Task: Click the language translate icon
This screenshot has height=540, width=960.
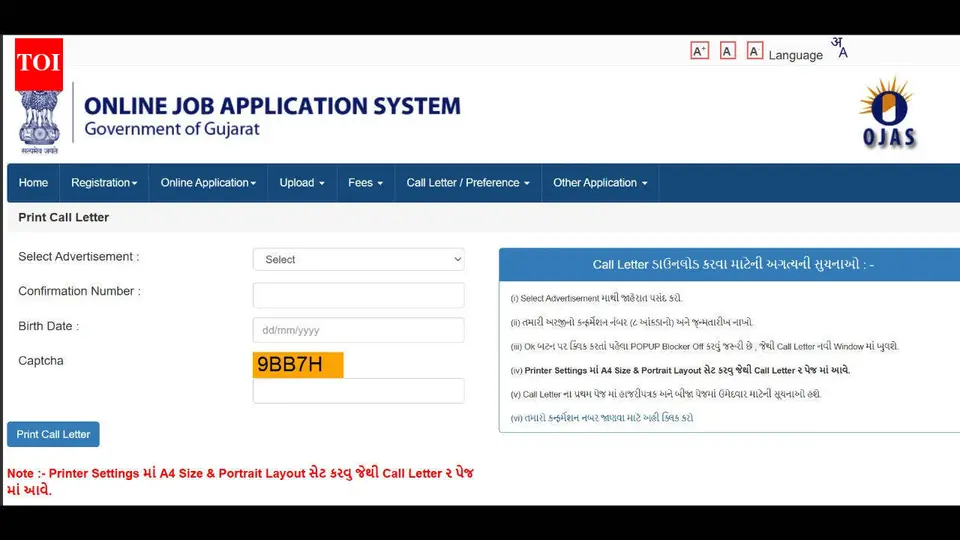Action: pyautogui.click(x=839, y=48)
